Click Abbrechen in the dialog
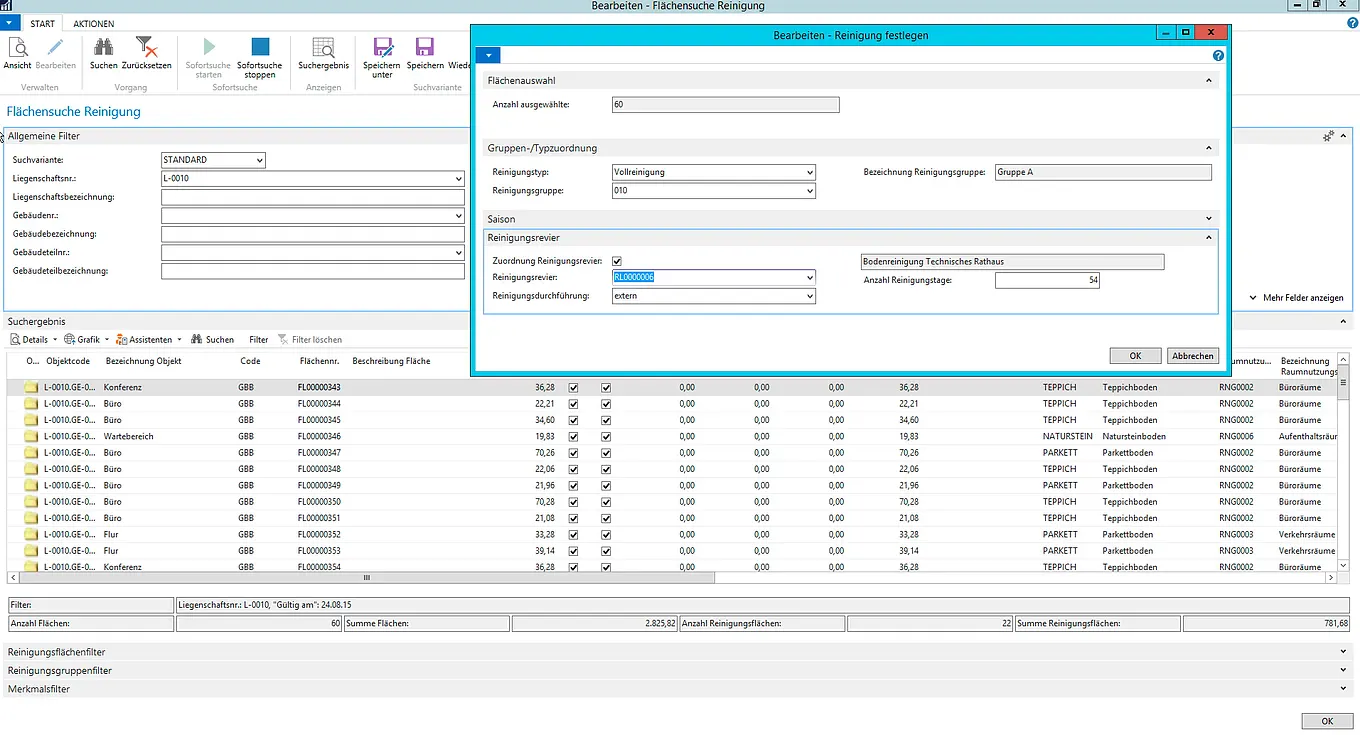The height and width of the screenshot is (735, 1360). click(x=1192, y=356)
